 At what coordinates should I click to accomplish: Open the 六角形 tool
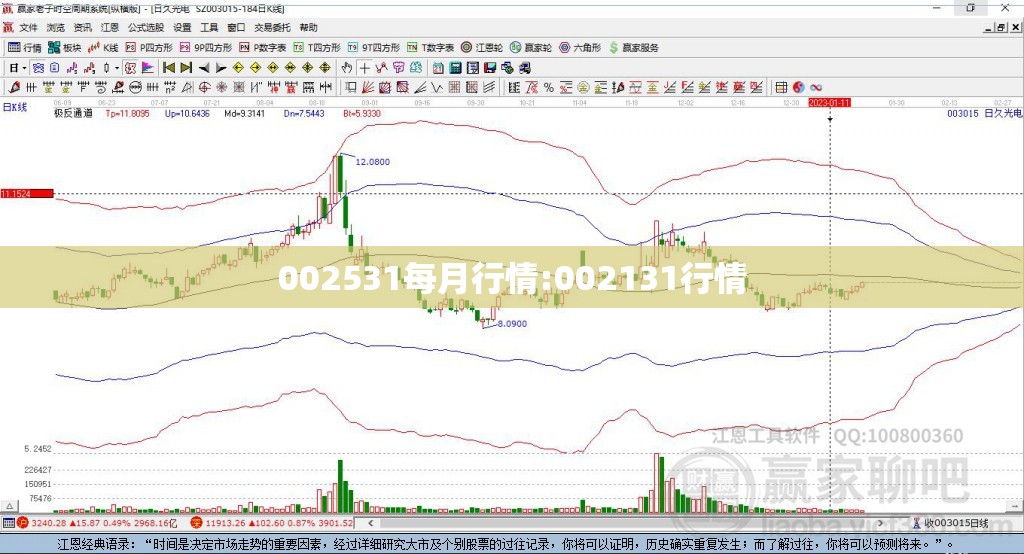click(x=580, y=48)
